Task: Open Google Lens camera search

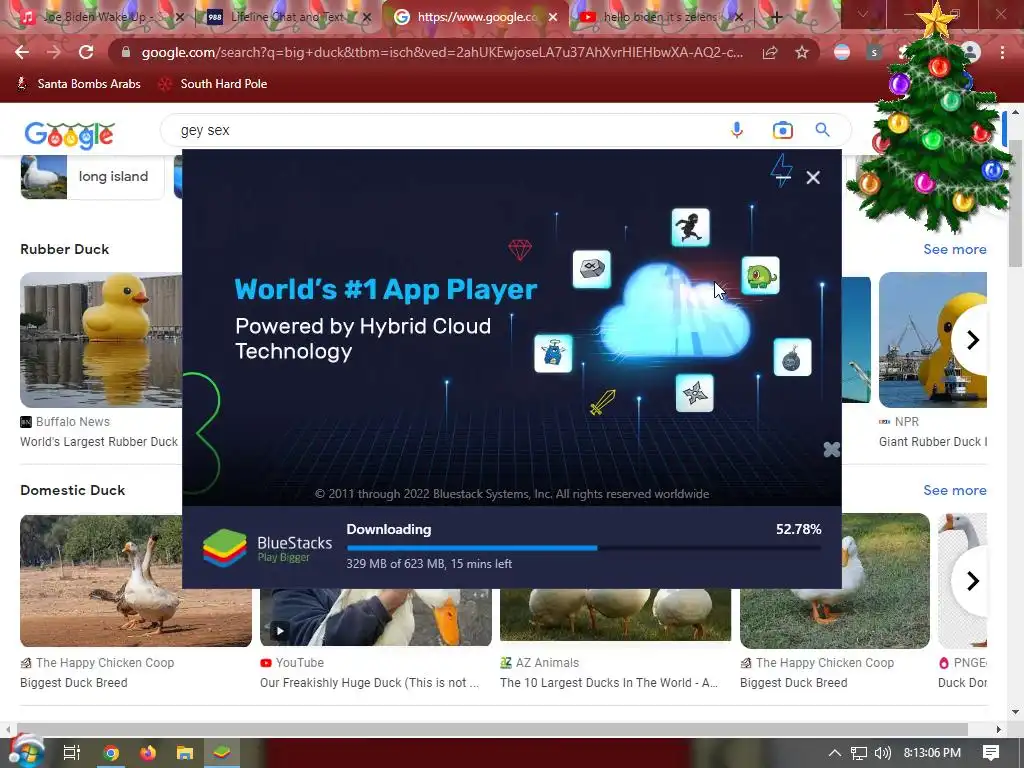Action: (782, 130)
